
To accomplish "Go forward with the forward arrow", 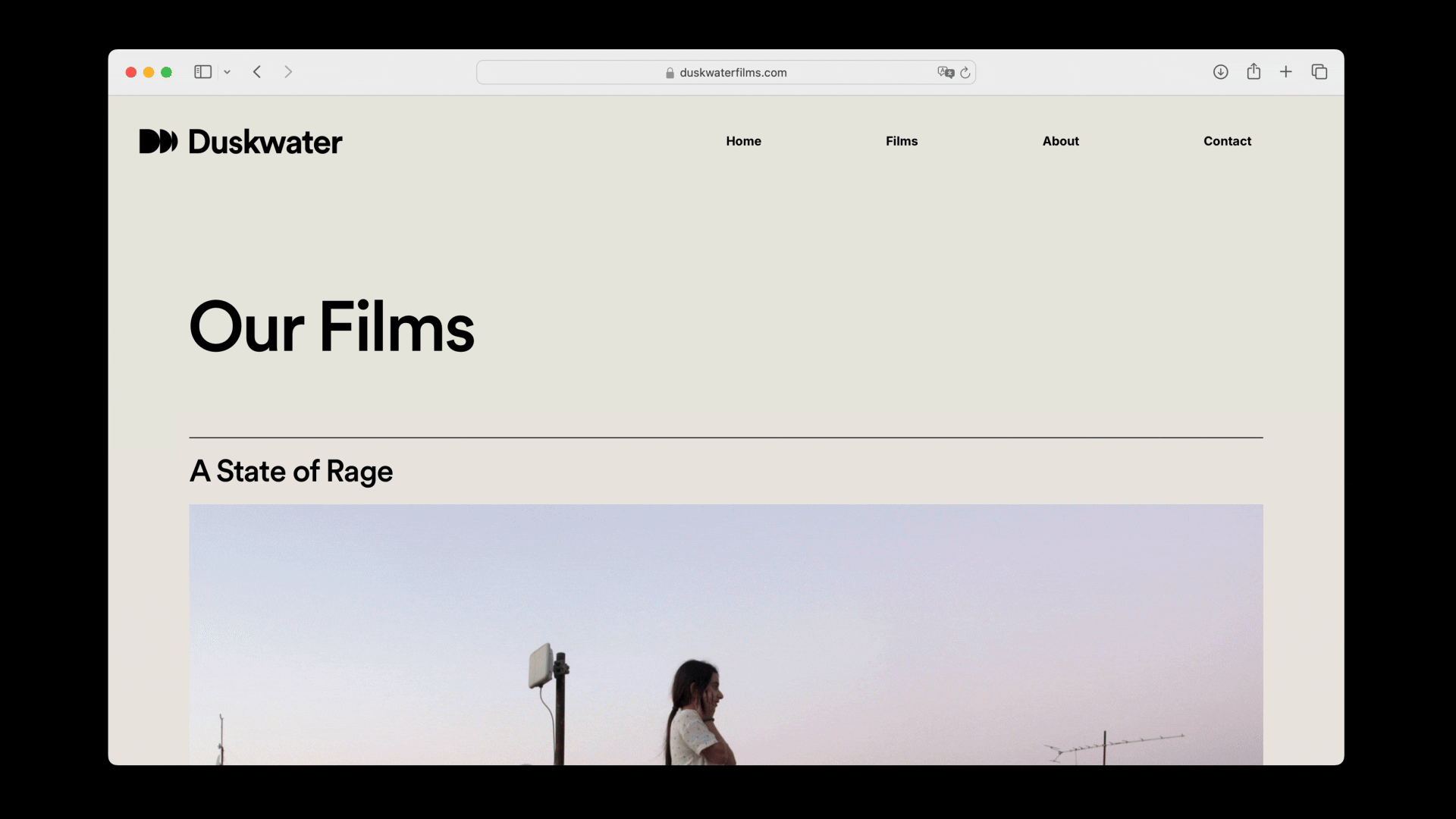I will point(288,72).
